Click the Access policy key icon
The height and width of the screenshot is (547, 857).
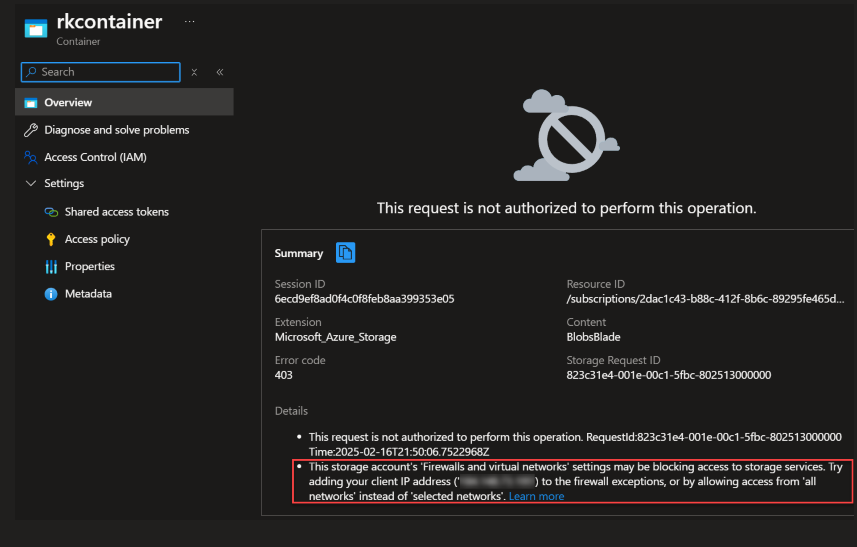coord(51,239)
